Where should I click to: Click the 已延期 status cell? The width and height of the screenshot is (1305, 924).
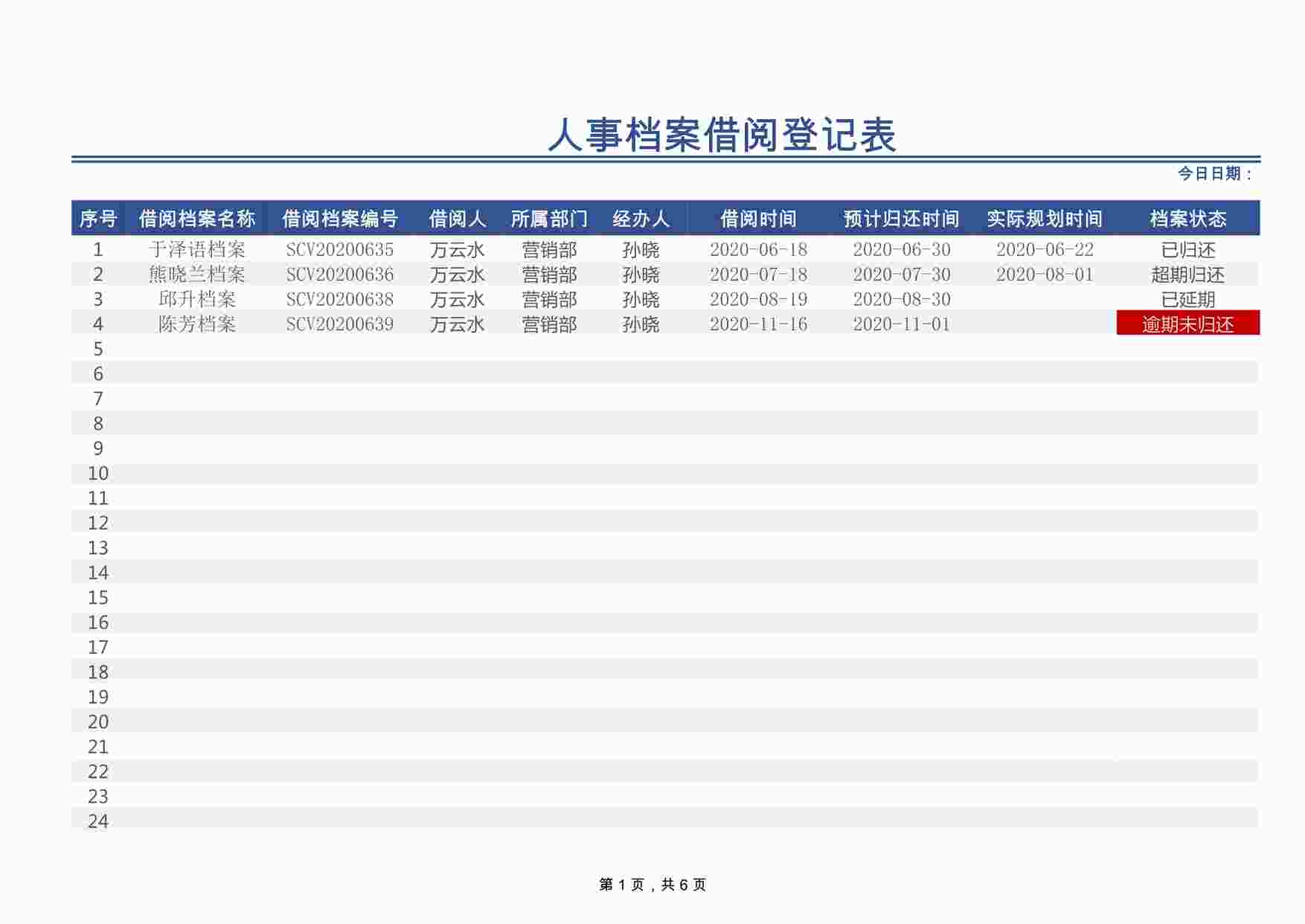pyautogui.click(x=1188, y=299)
